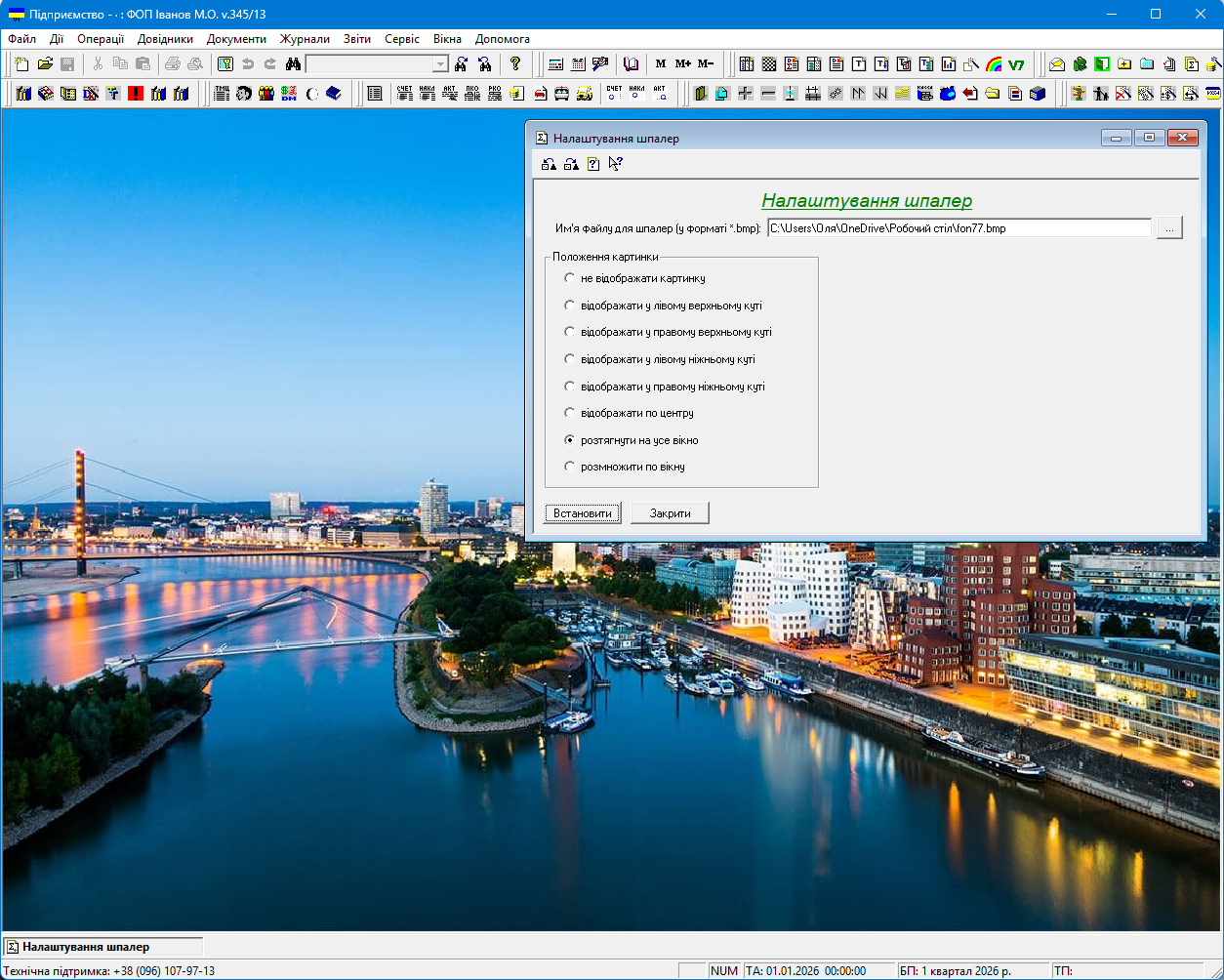Click the Встановити button
Viewport: 1224px width, 980px height.
click(x=583, y=513)
